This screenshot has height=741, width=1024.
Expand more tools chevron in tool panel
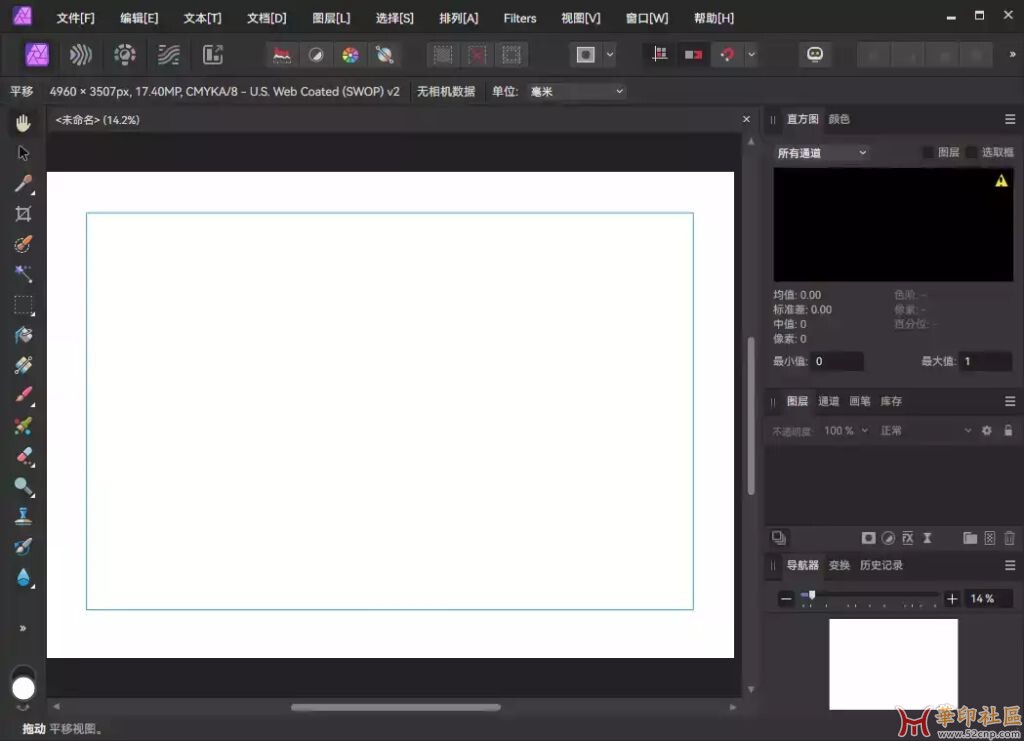click(x=23, y=628)
